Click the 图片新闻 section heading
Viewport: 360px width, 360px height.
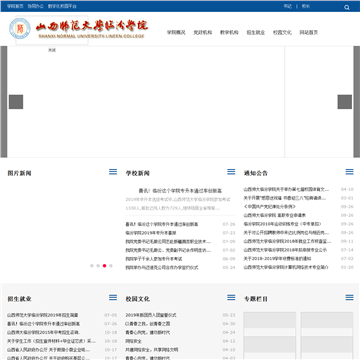coord(19,173)
